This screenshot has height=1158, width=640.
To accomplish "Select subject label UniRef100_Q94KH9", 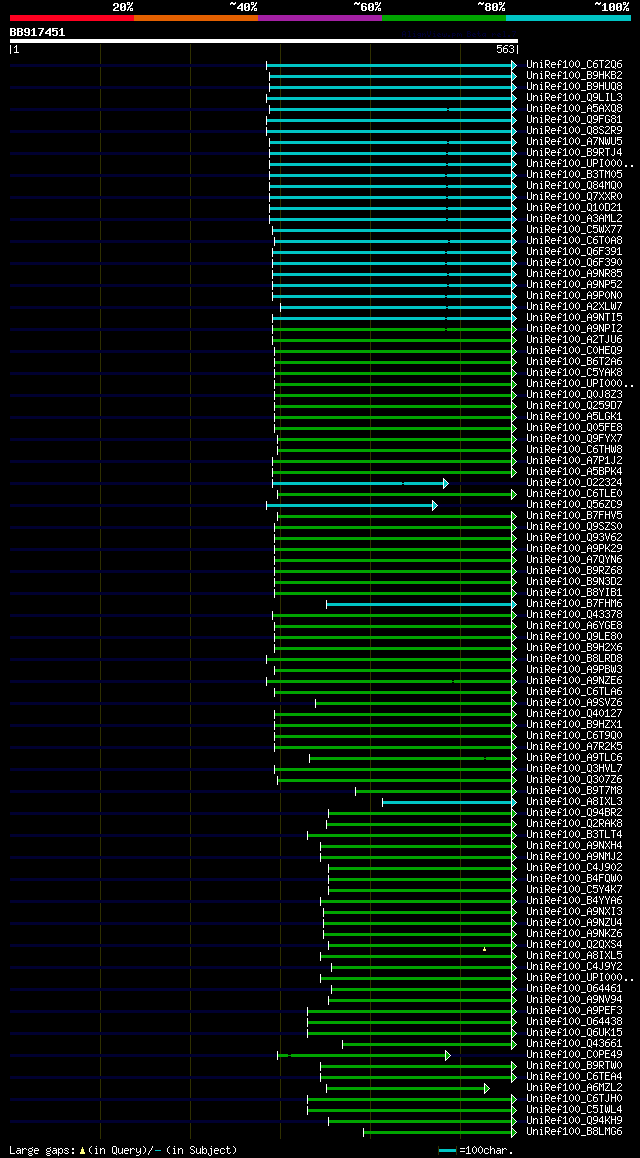I will (x=574, y=1121).
